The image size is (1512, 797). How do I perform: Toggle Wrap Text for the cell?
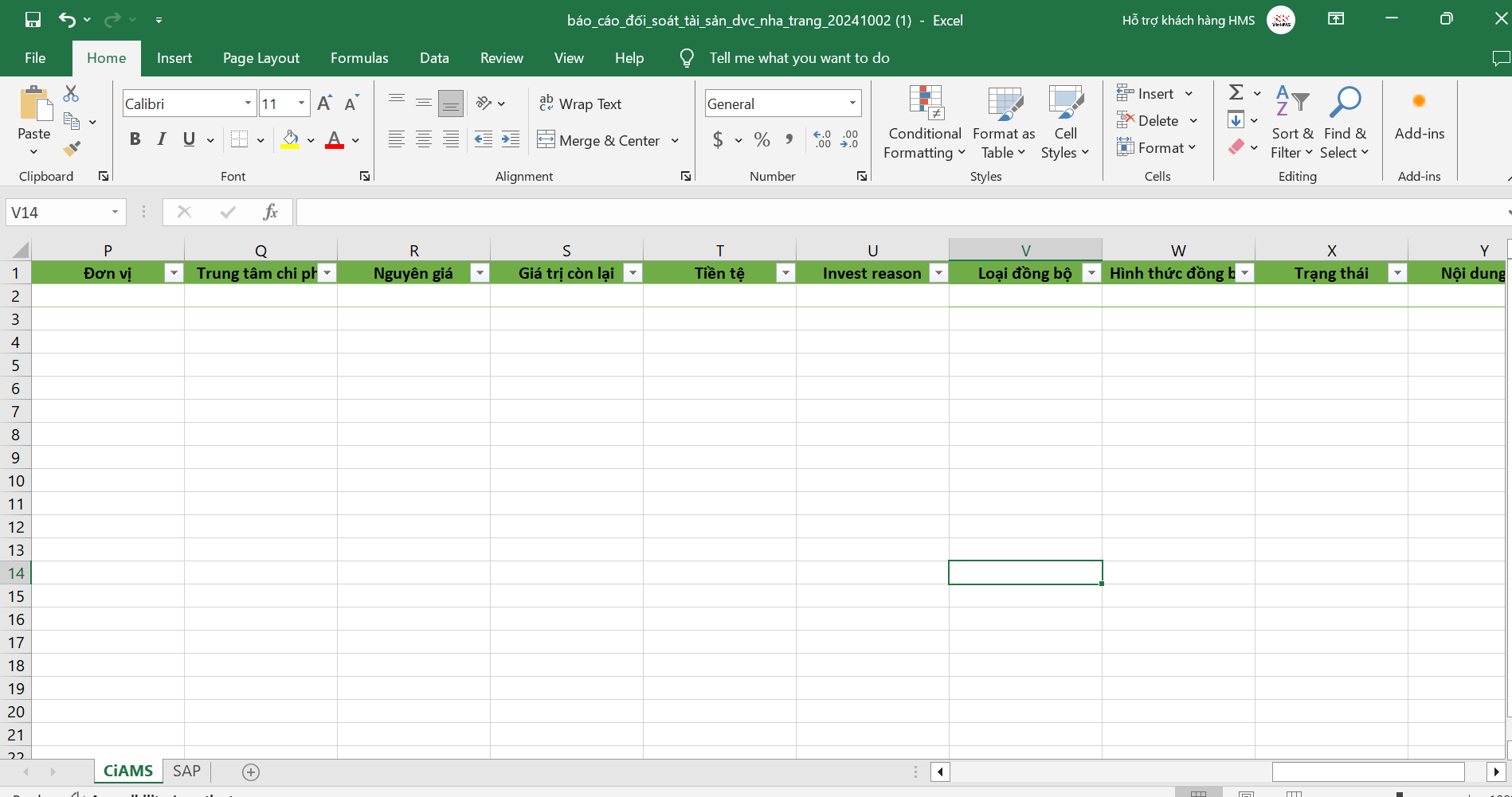click(580, 104)
